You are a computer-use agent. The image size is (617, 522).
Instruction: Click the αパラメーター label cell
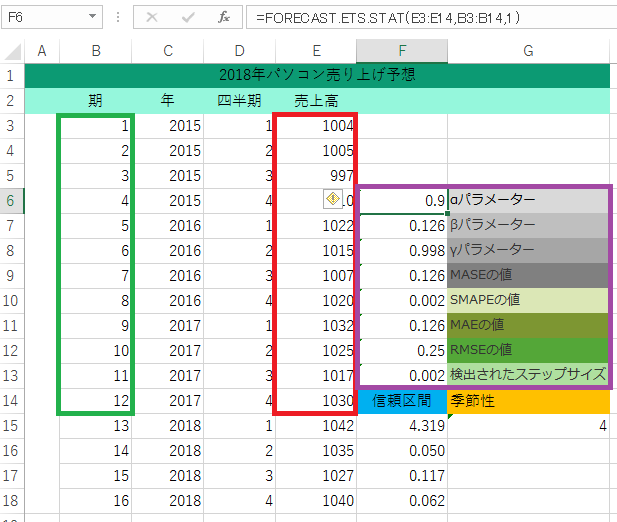pyautogui.click(x=528, y=201)
